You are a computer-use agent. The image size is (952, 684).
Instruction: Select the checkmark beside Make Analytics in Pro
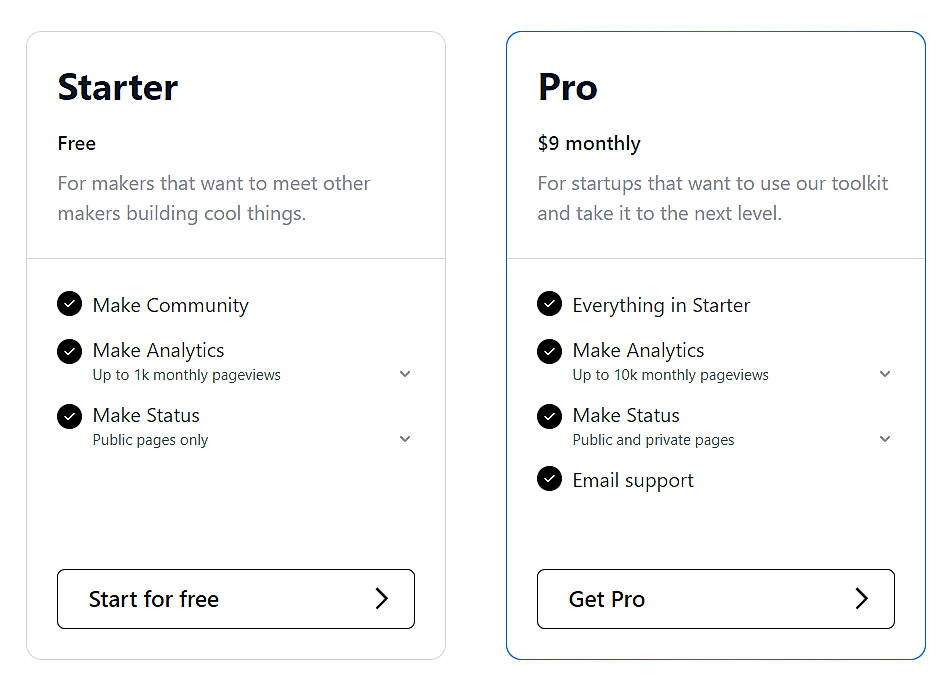(549, 351)
